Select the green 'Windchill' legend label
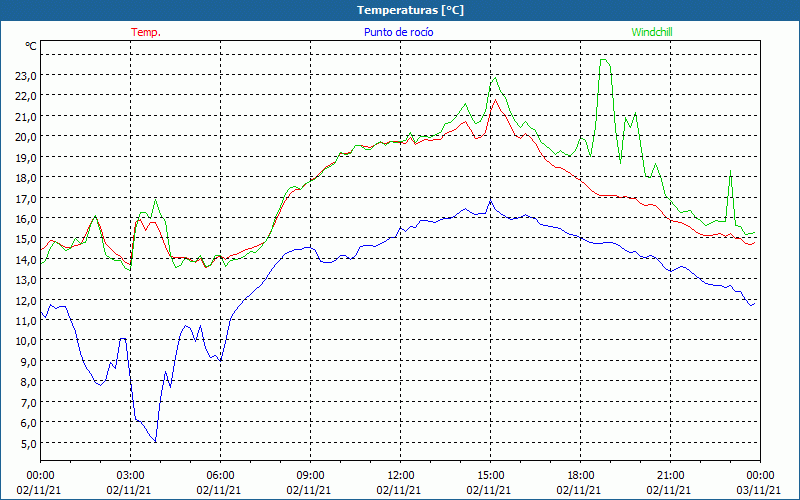The height and width of the screenshot is (500, 800). click(652, 32)
